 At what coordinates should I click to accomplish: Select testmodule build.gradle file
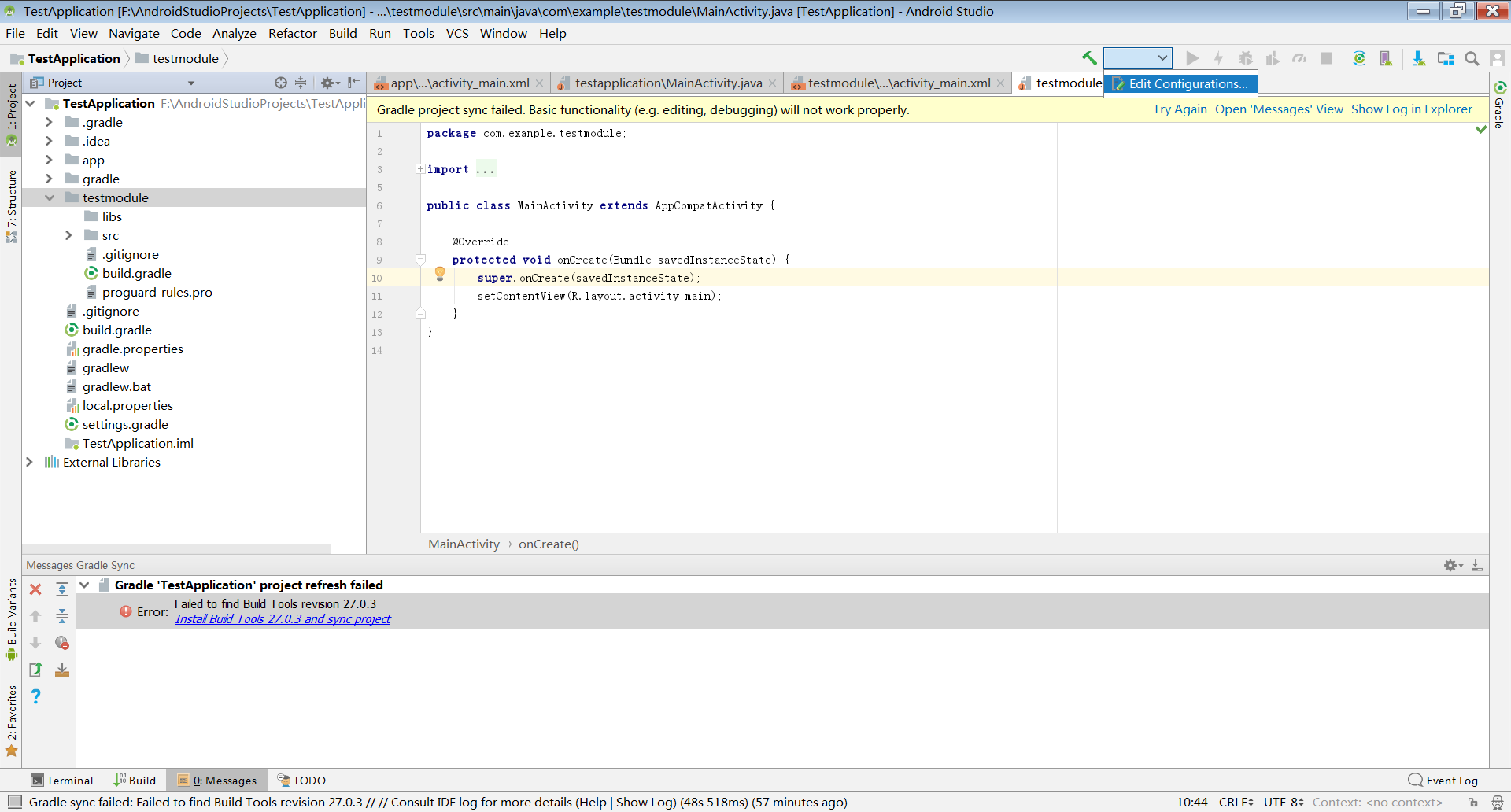[x=127, y=273]
